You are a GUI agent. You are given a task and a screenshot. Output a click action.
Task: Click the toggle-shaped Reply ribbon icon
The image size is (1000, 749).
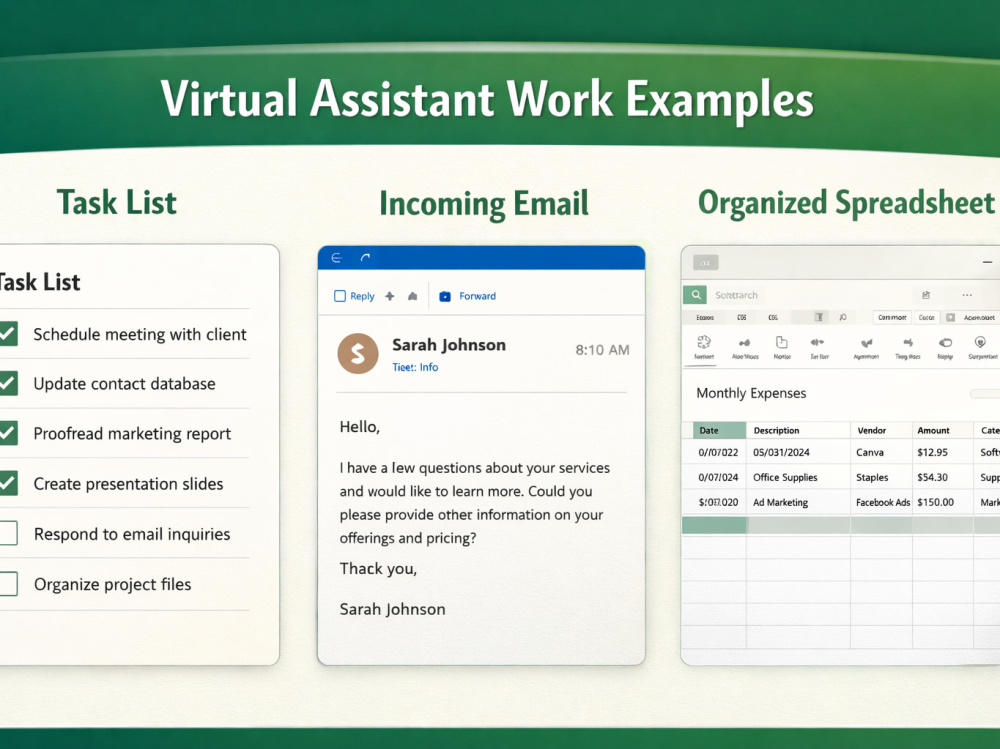click(945, 343)
